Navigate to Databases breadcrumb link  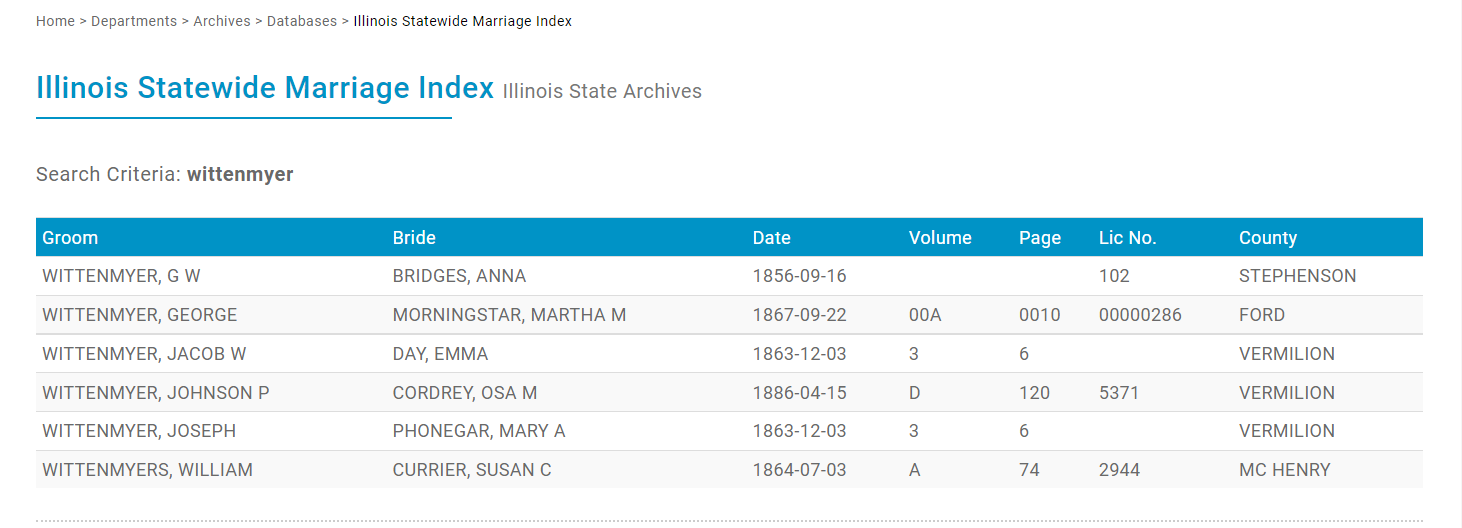tap(302, 21)
